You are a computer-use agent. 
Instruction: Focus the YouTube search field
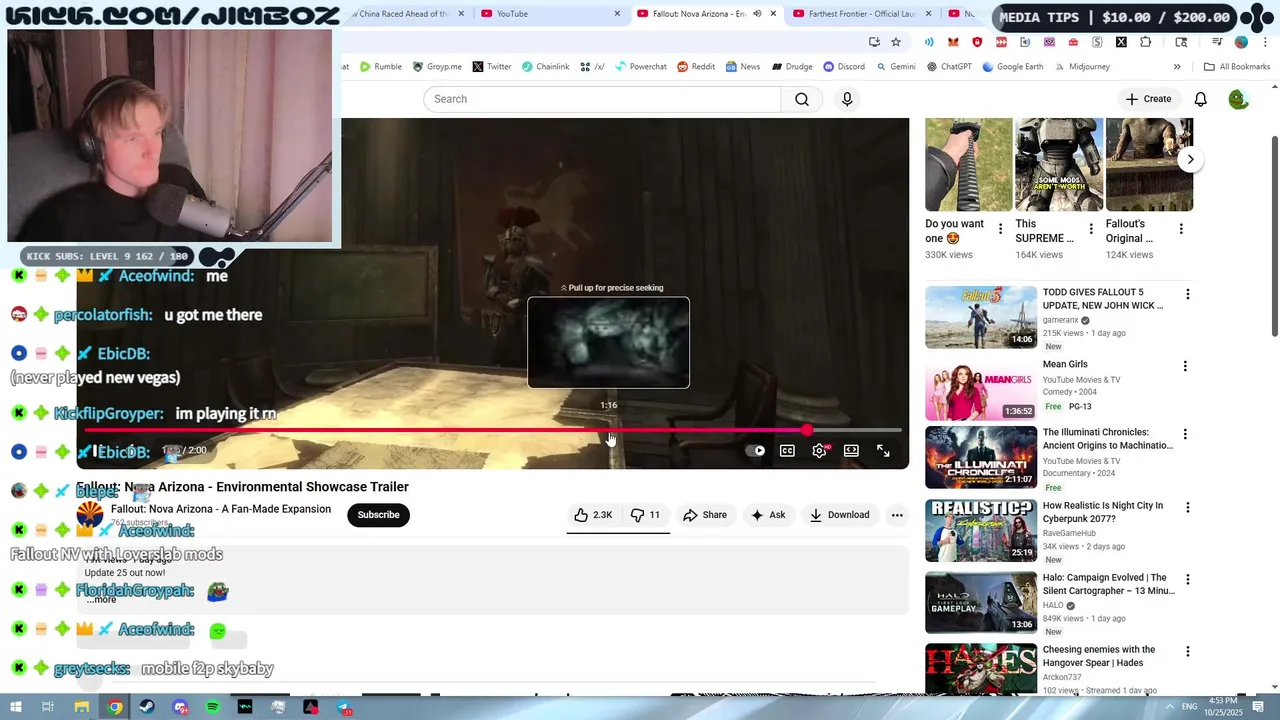pos(602,99)
